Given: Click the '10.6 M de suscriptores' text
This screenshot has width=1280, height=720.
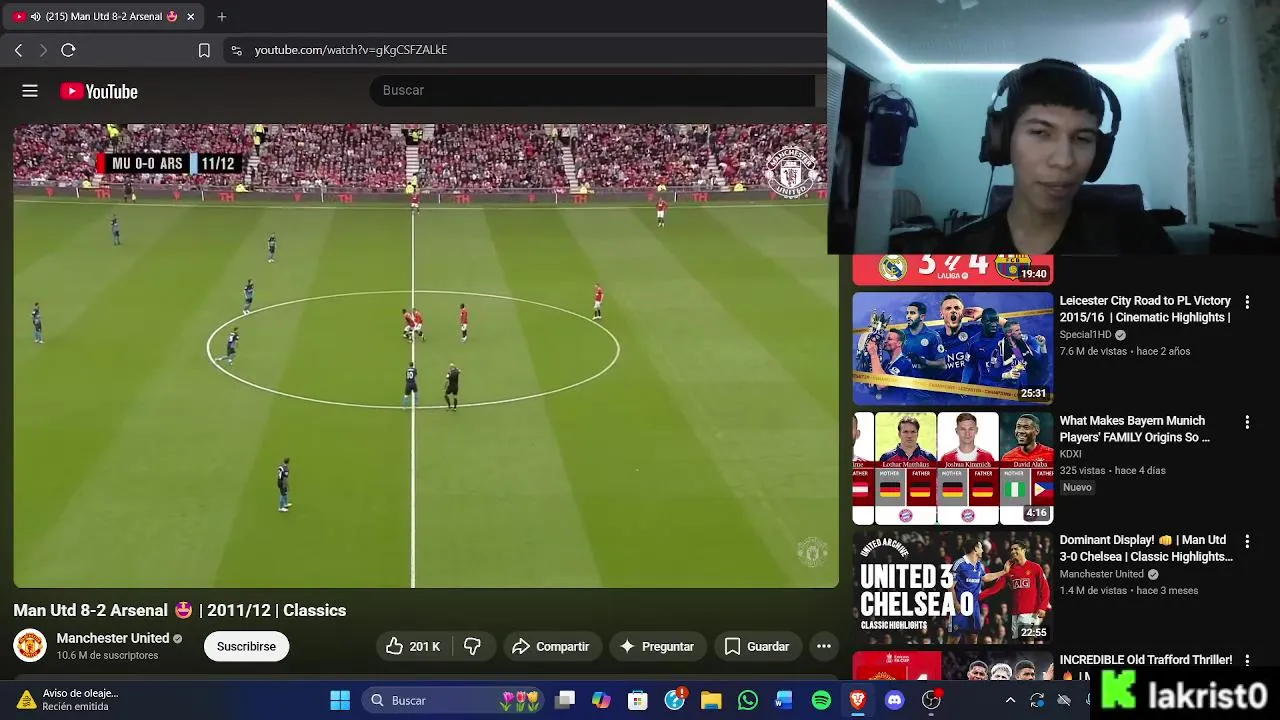Looking at the screenshot, I should coord(107,655).
